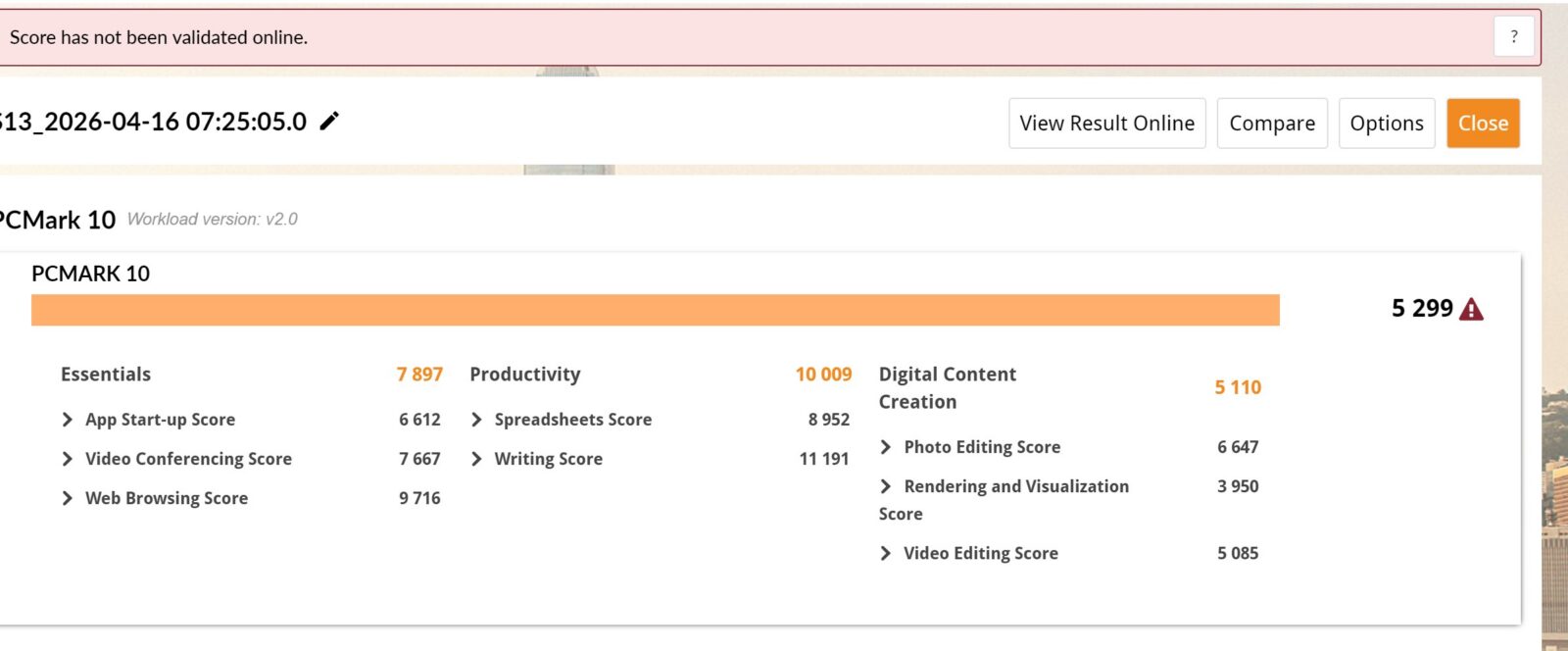Click the red warning triangle next to 5 299
1568x651 pixels.
[x=1471, y=310]
